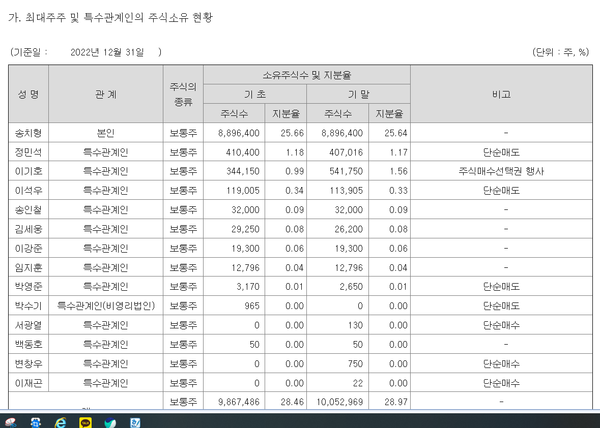Select the name 송치형
600x428 pixels.
pyautogui.click(x=28, y=133)
